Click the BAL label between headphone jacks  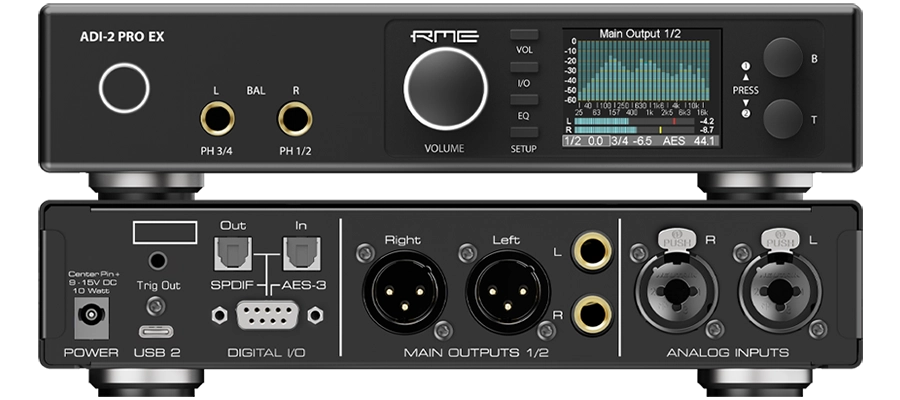(x=256, y=91)
